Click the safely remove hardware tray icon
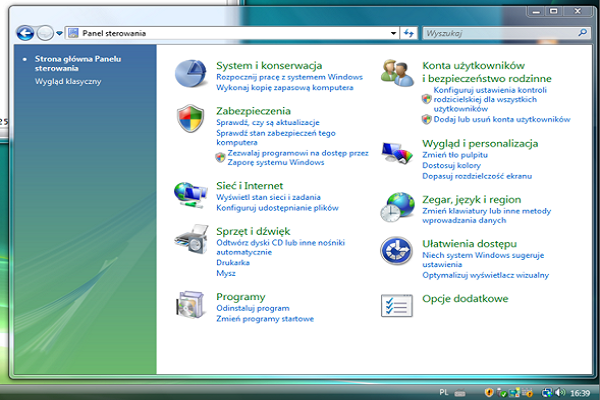This screenshot has width=600, height=400. coord(502,392)
